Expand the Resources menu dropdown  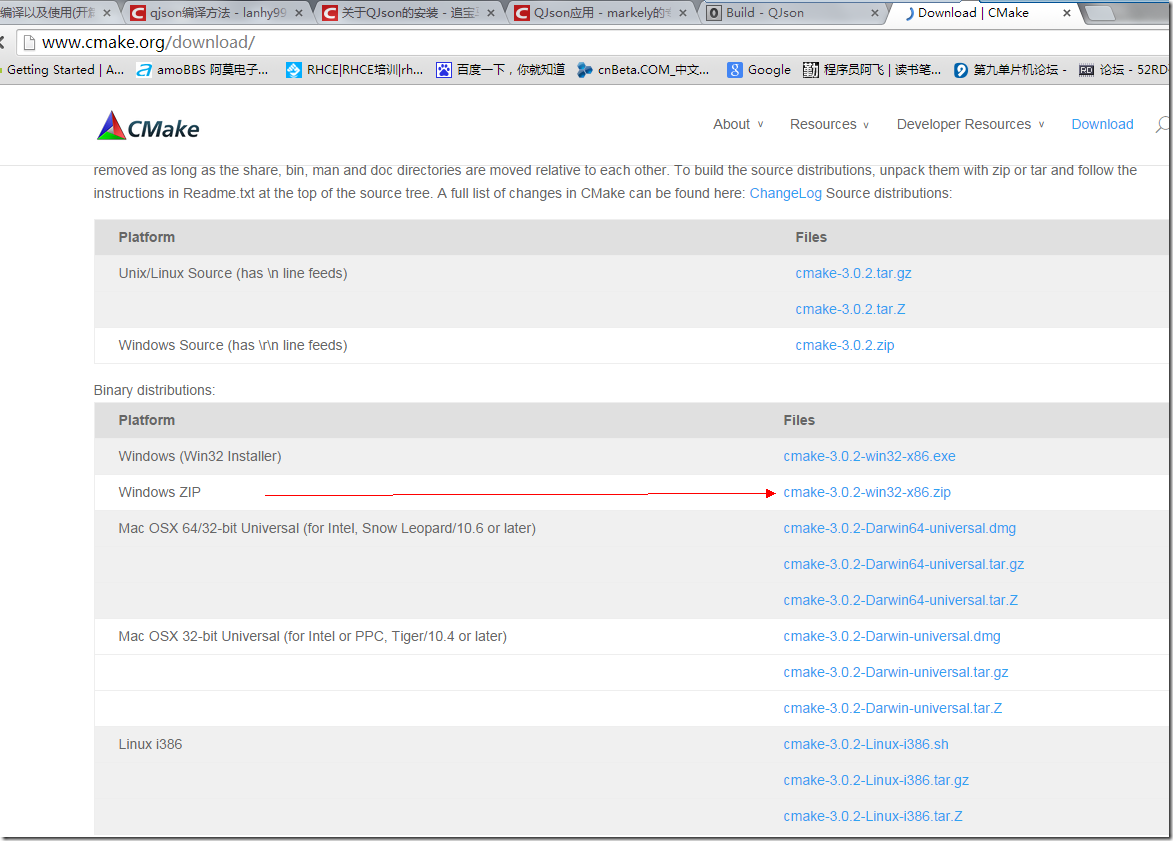(x=829, y=124)
